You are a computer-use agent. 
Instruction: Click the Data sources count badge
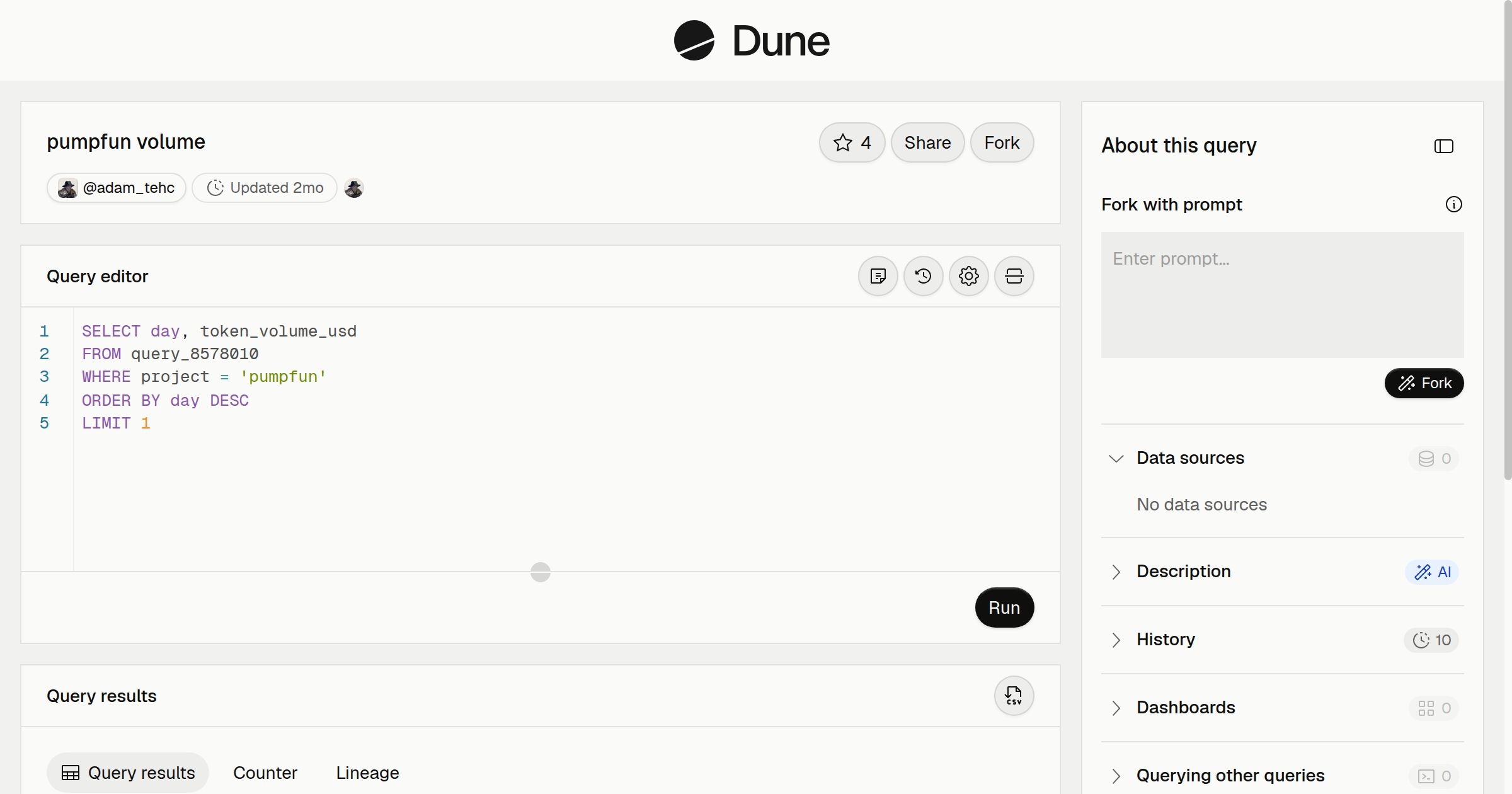tap(1434, 458)
